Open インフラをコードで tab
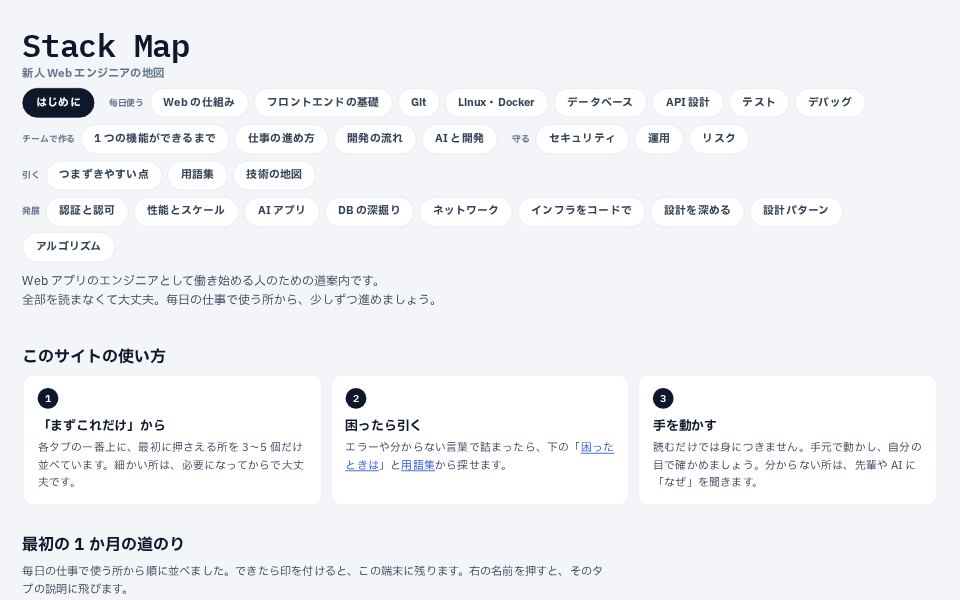This screenshot has width=960, height=600. click(582, 211)
